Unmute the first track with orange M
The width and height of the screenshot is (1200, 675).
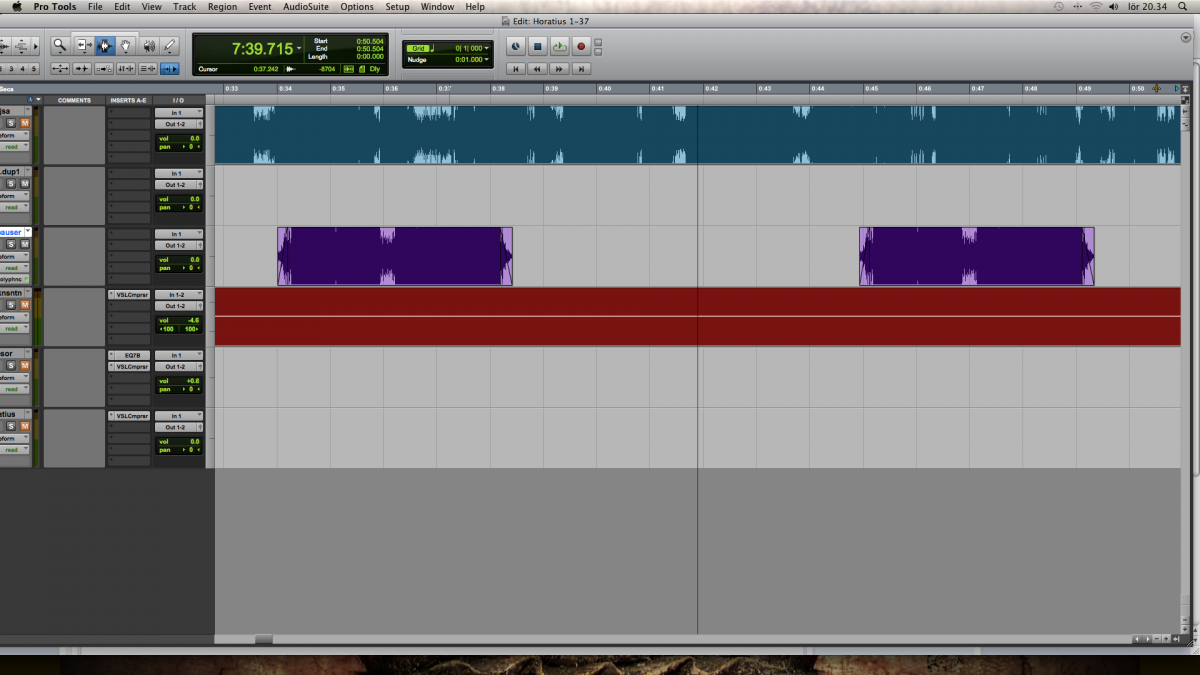tap(25, 123)
